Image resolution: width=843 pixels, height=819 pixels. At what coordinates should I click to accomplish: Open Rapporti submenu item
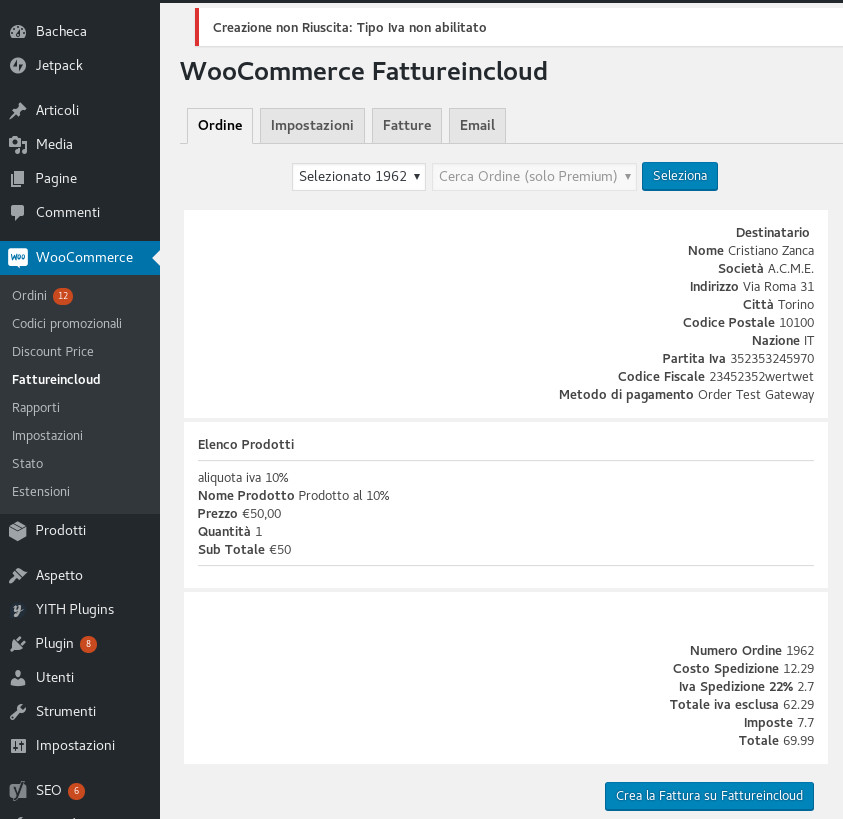pos(35,408)
